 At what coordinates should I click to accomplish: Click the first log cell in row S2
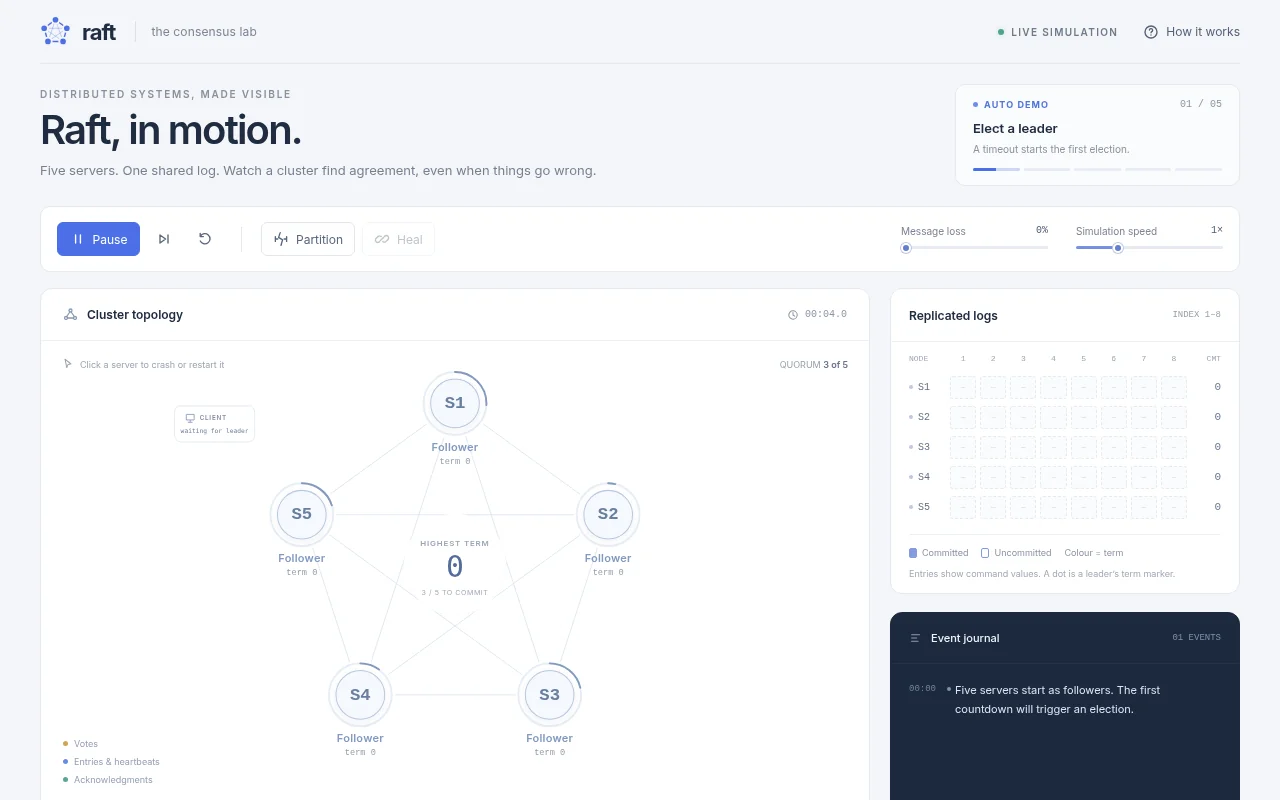coord(963,417)
